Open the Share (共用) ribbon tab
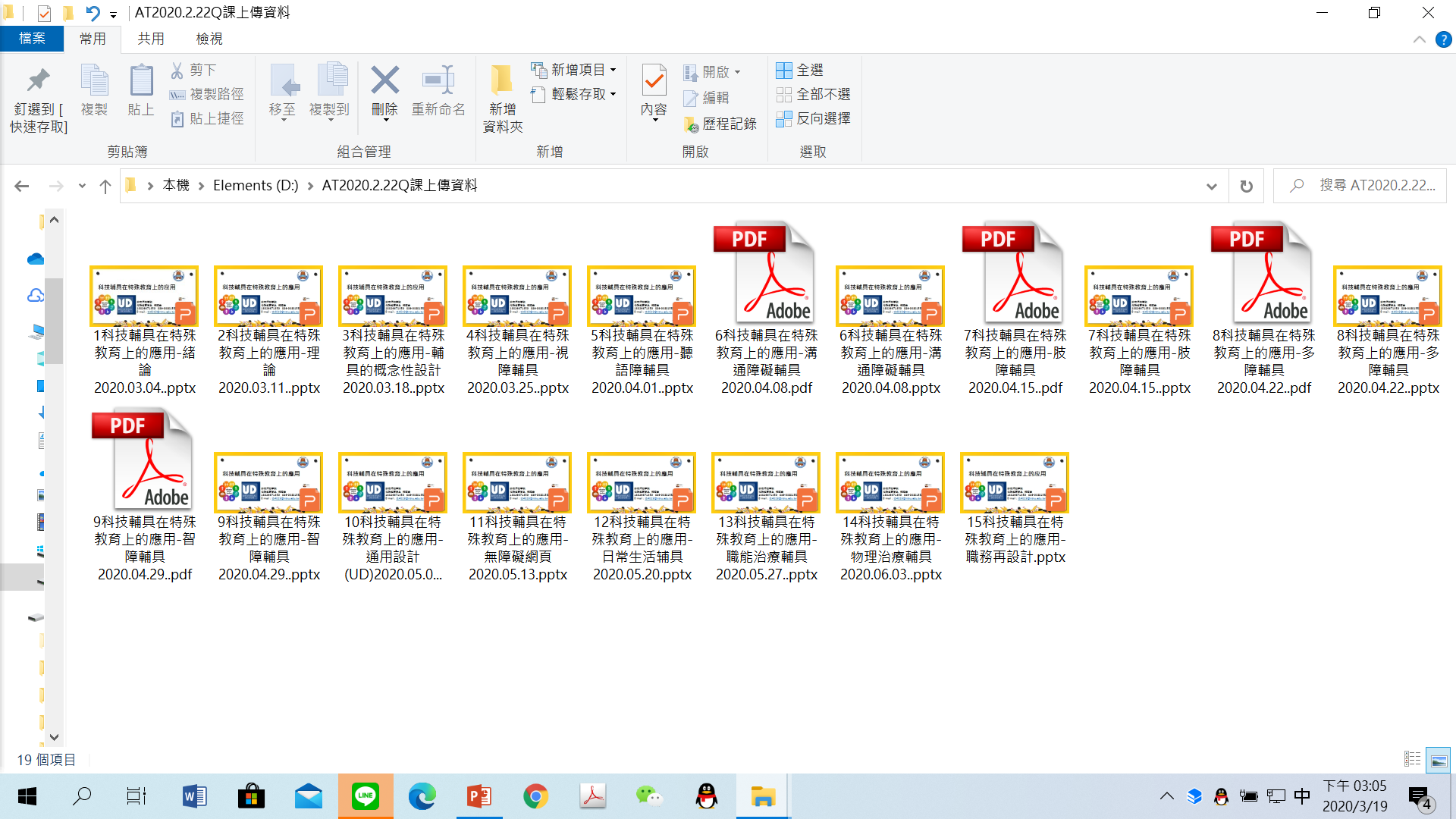Viewport: 1456px width, 819px height. [150, 39]
